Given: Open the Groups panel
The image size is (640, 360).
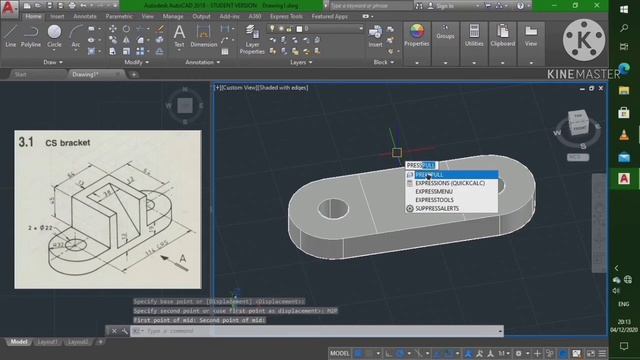Looking at the screenshot, I should pos(445,33).
